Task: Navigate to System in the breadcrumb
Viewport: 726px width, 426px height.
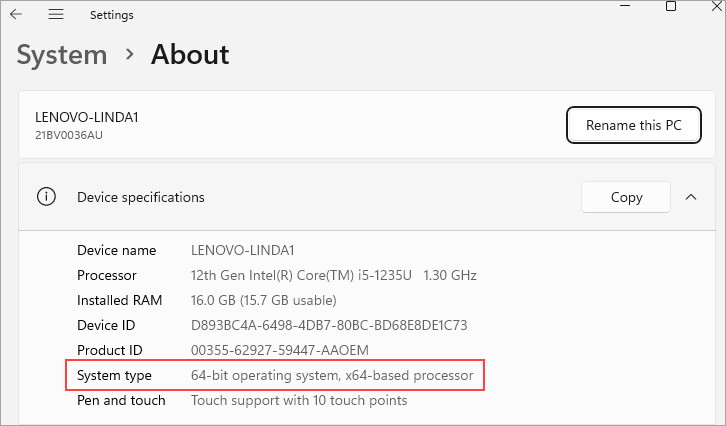Action: click(x=62, y=54)
